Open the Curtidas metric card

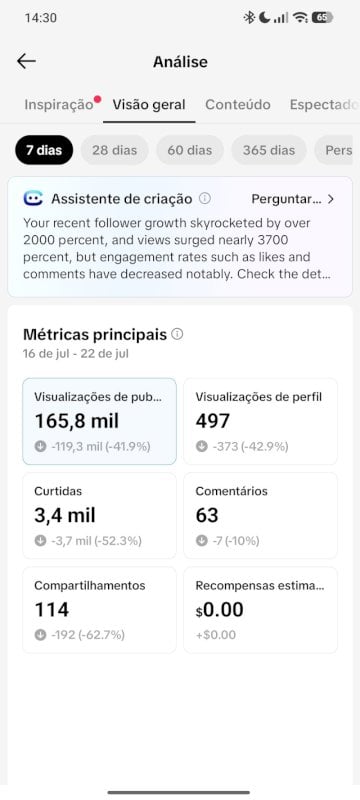tap(99, 515)
